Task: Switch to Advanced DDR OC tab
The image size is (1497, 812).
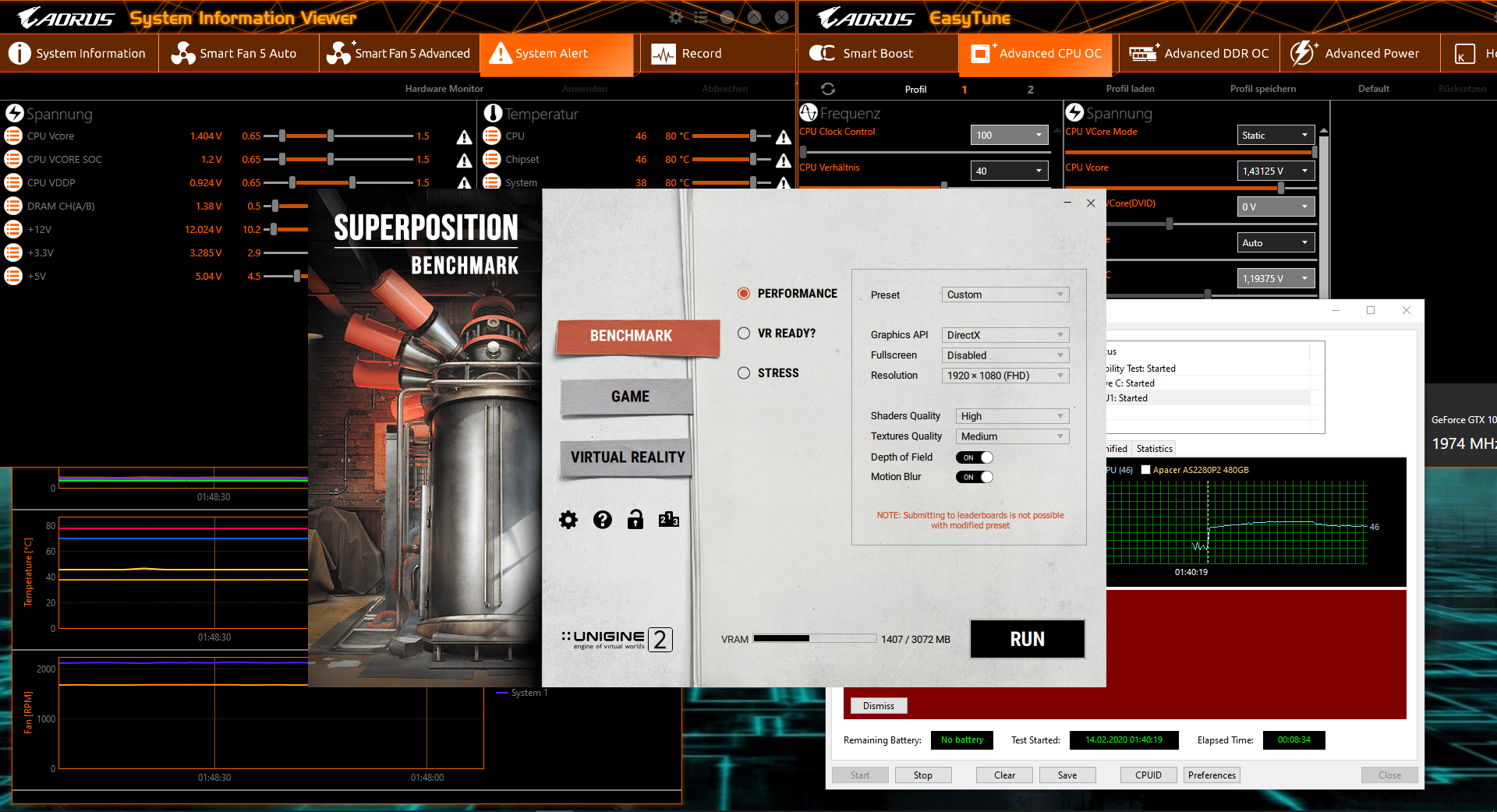Action: (x=1199, y=53)
